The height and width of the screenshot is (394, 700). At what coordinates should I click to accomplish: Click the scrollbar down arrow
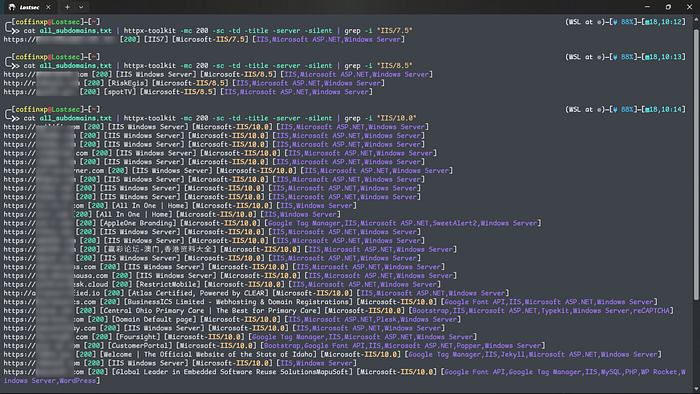click(696, 389)
